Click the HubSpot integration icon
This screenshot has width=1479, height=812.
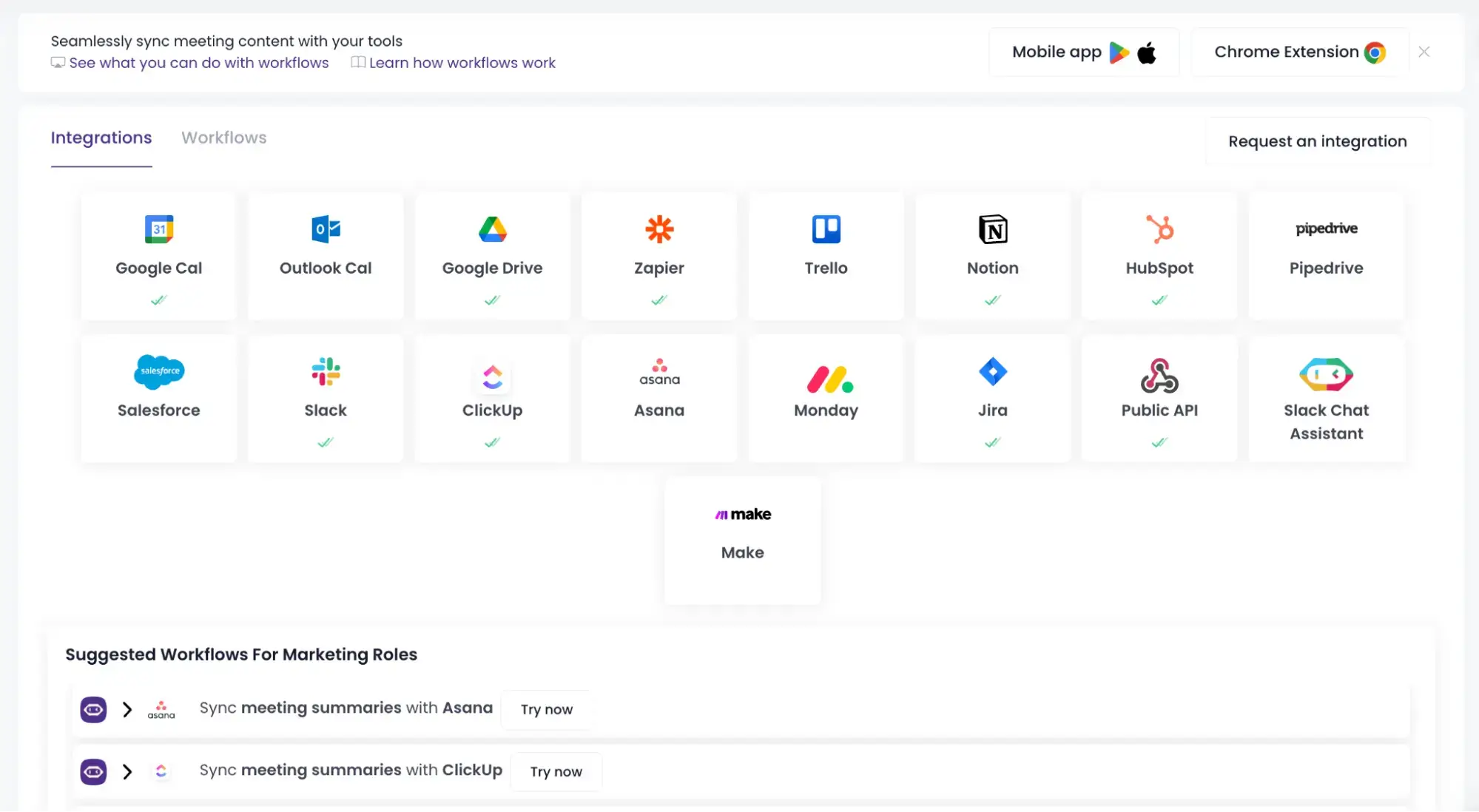click(x=1159, y=230)
